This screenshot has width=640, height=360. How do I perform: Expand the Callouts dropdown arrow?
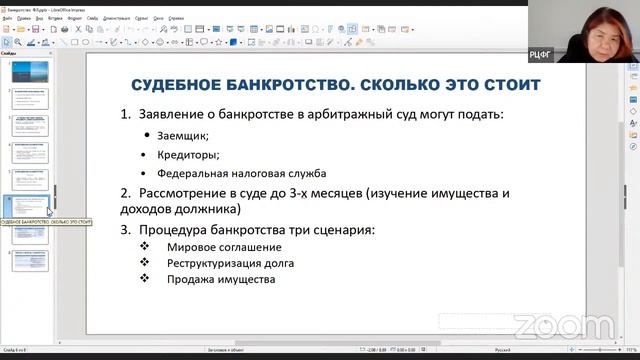[x=211, y=42]
